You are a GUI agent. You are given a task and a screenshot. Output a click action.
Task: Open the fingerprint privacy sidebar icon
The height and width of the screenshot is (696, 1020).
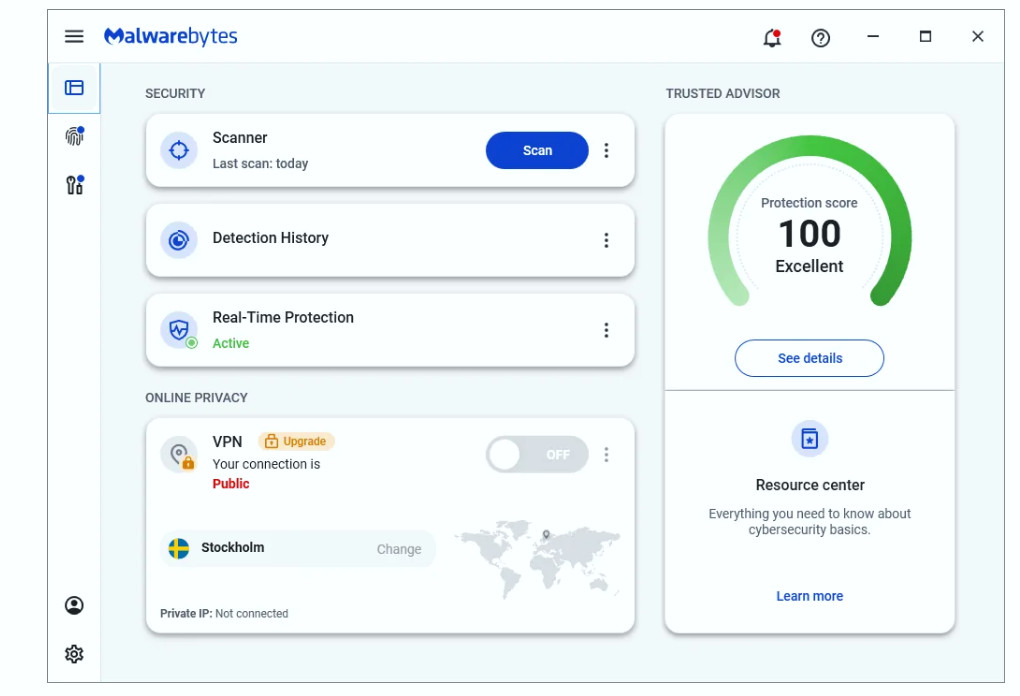[75, 136]
